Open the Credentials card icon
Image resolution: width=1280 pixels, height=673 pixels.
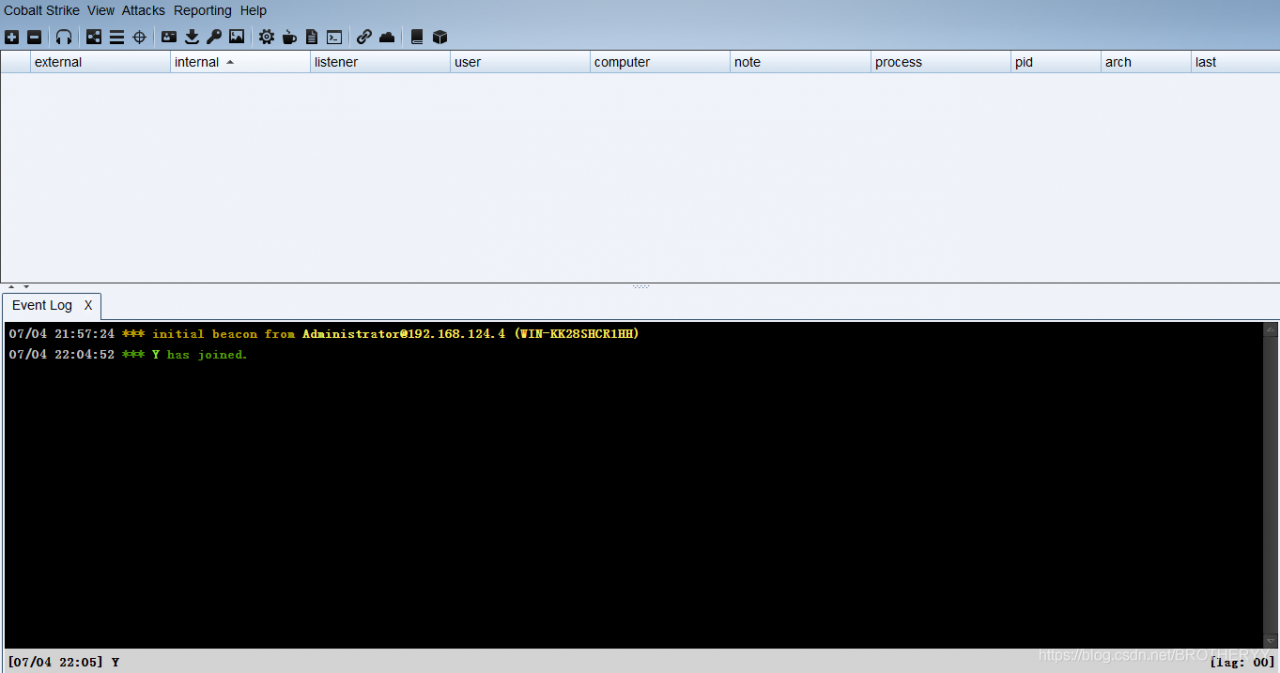tap(169, 37)
